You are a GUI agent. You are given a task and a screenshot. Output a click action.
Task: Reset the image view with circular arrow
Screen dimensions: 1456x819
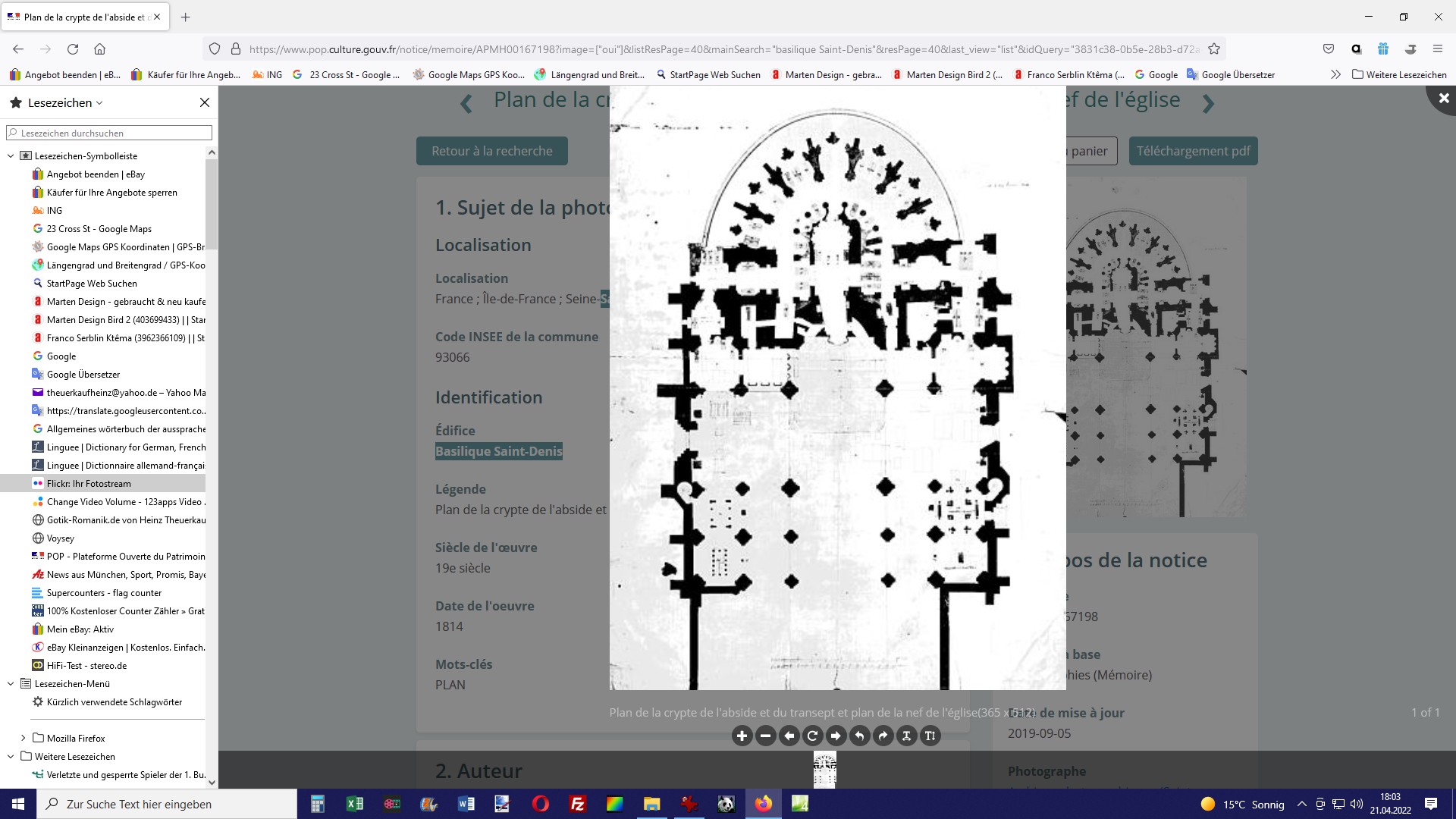coord(812,736)
